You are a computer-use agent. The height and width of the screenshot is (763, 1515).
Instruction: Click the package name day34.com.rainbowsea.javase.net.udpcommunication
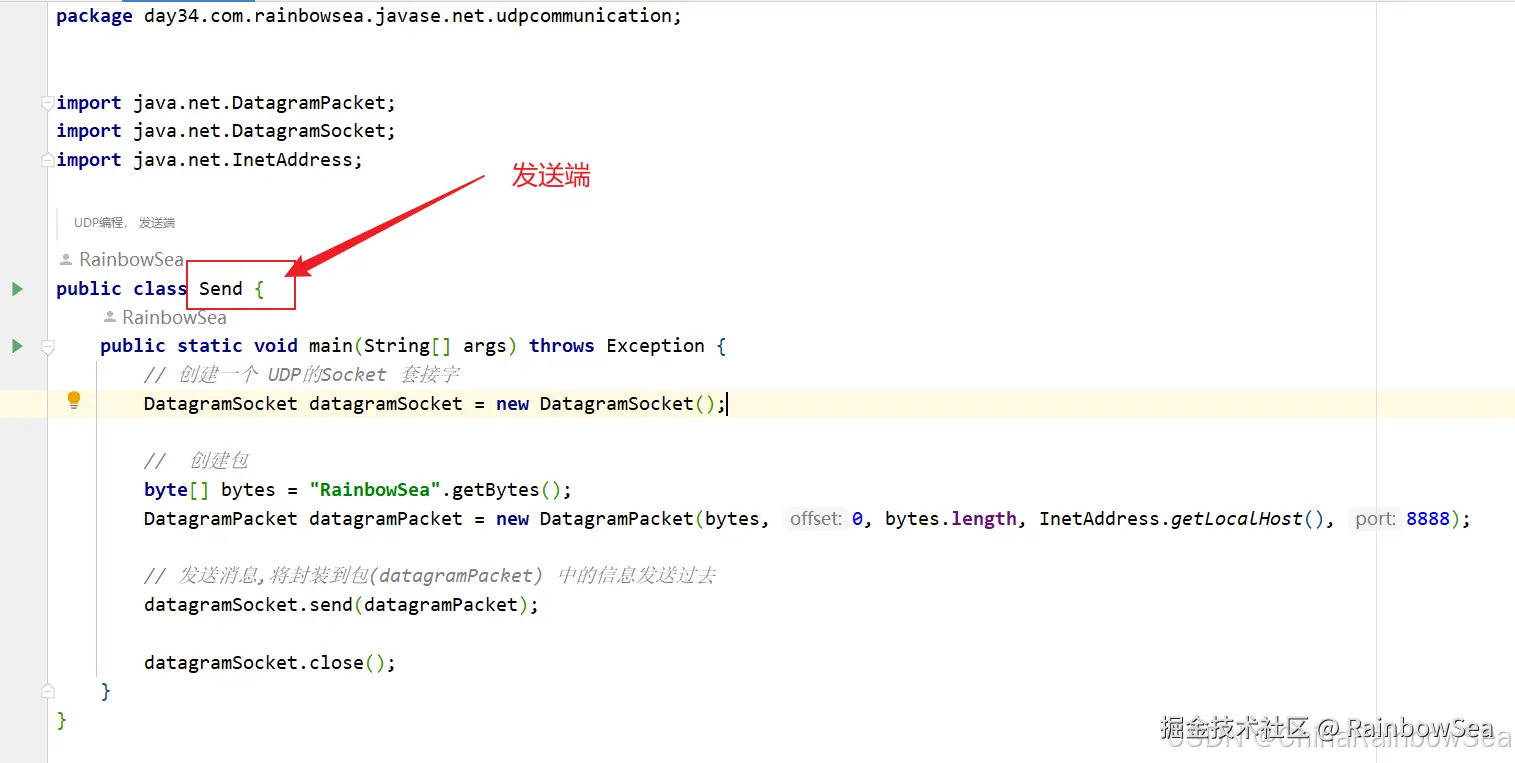(407, 16)
